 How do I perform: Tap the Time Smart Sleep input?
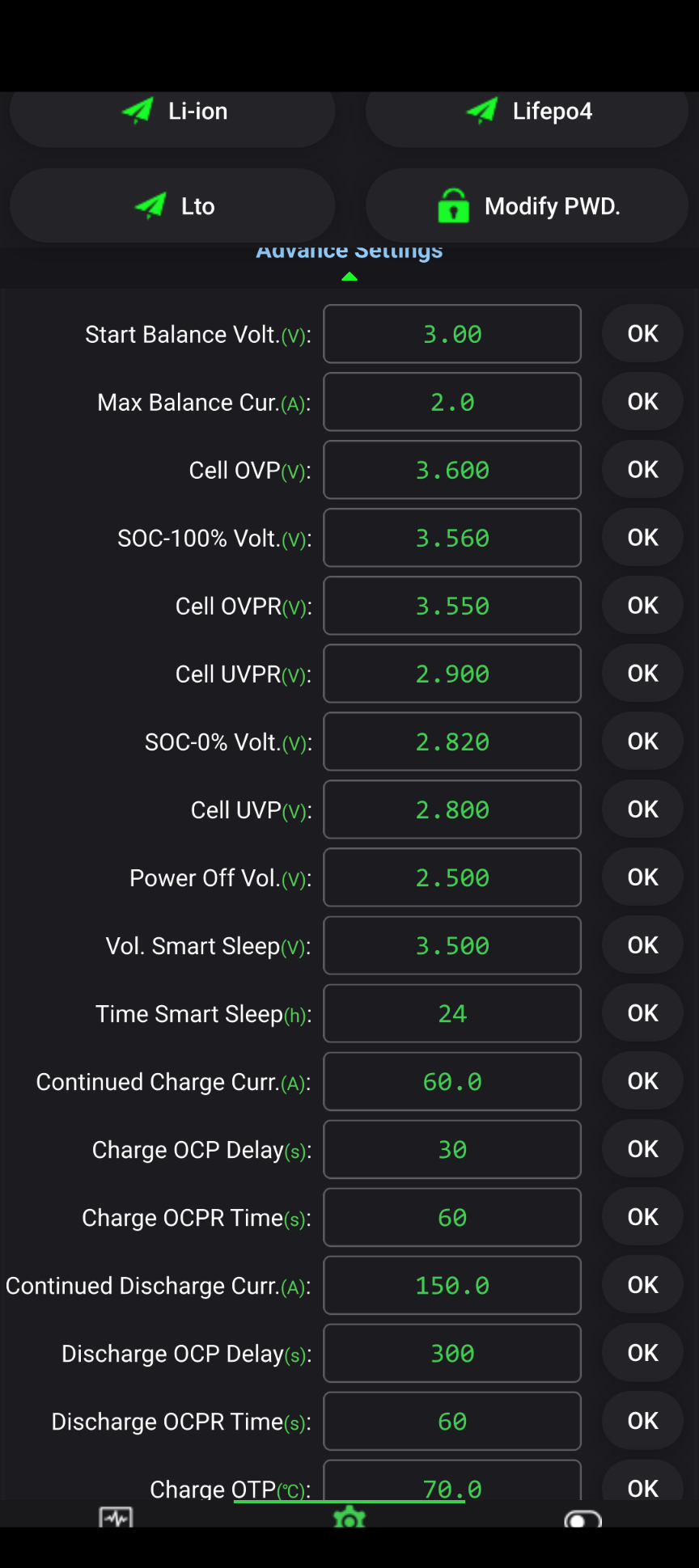click(452, 1013)
